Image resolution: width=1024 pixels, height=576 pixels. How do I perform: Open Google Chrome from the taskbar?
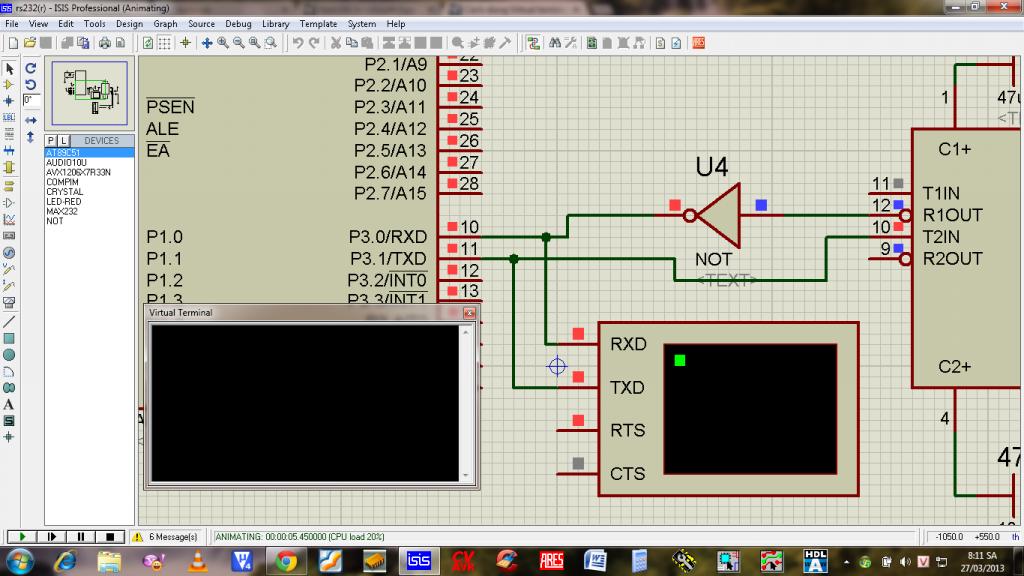point(285,561)
